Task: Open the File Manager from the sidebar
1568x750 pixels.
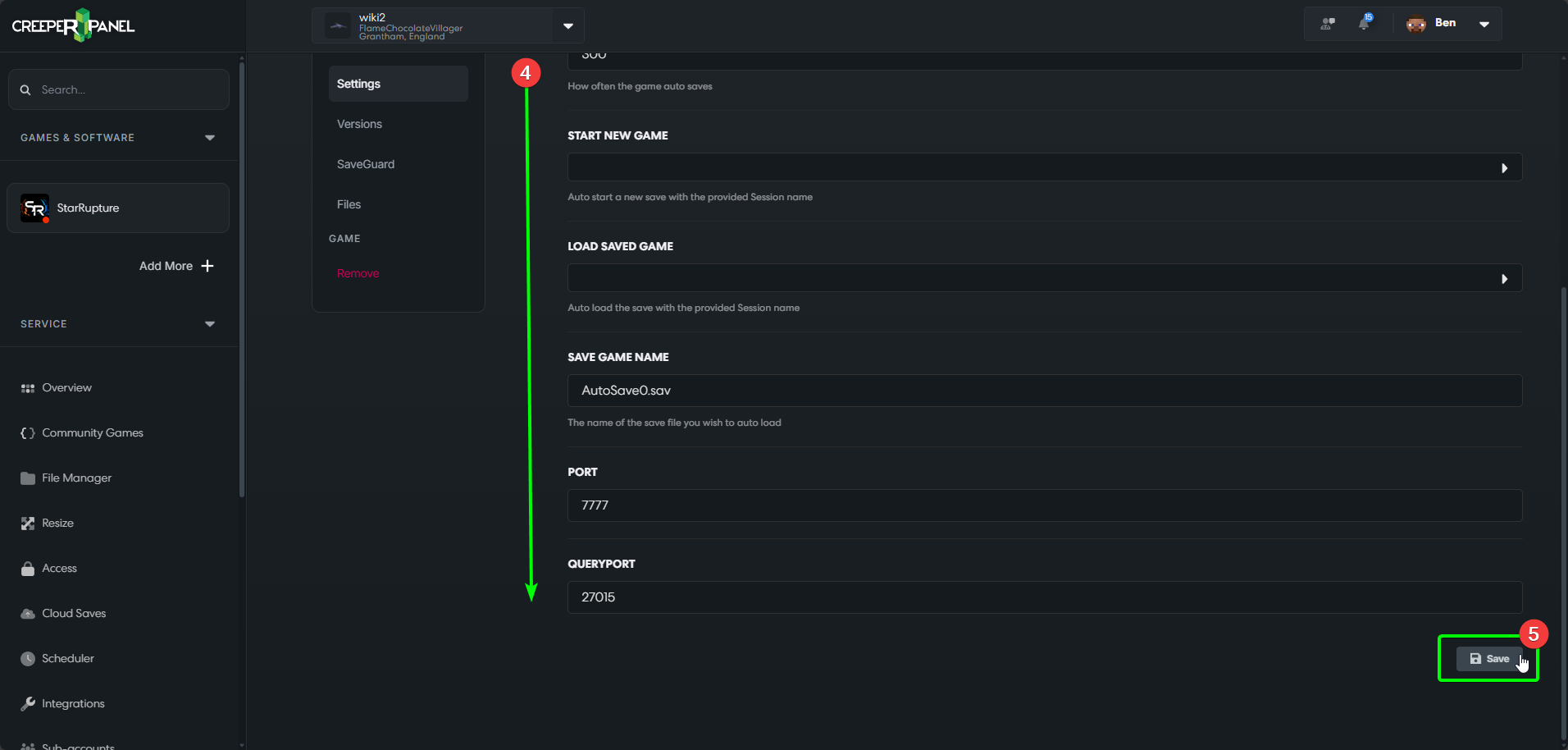Action: pyautogui.click(x=76, y=478)
